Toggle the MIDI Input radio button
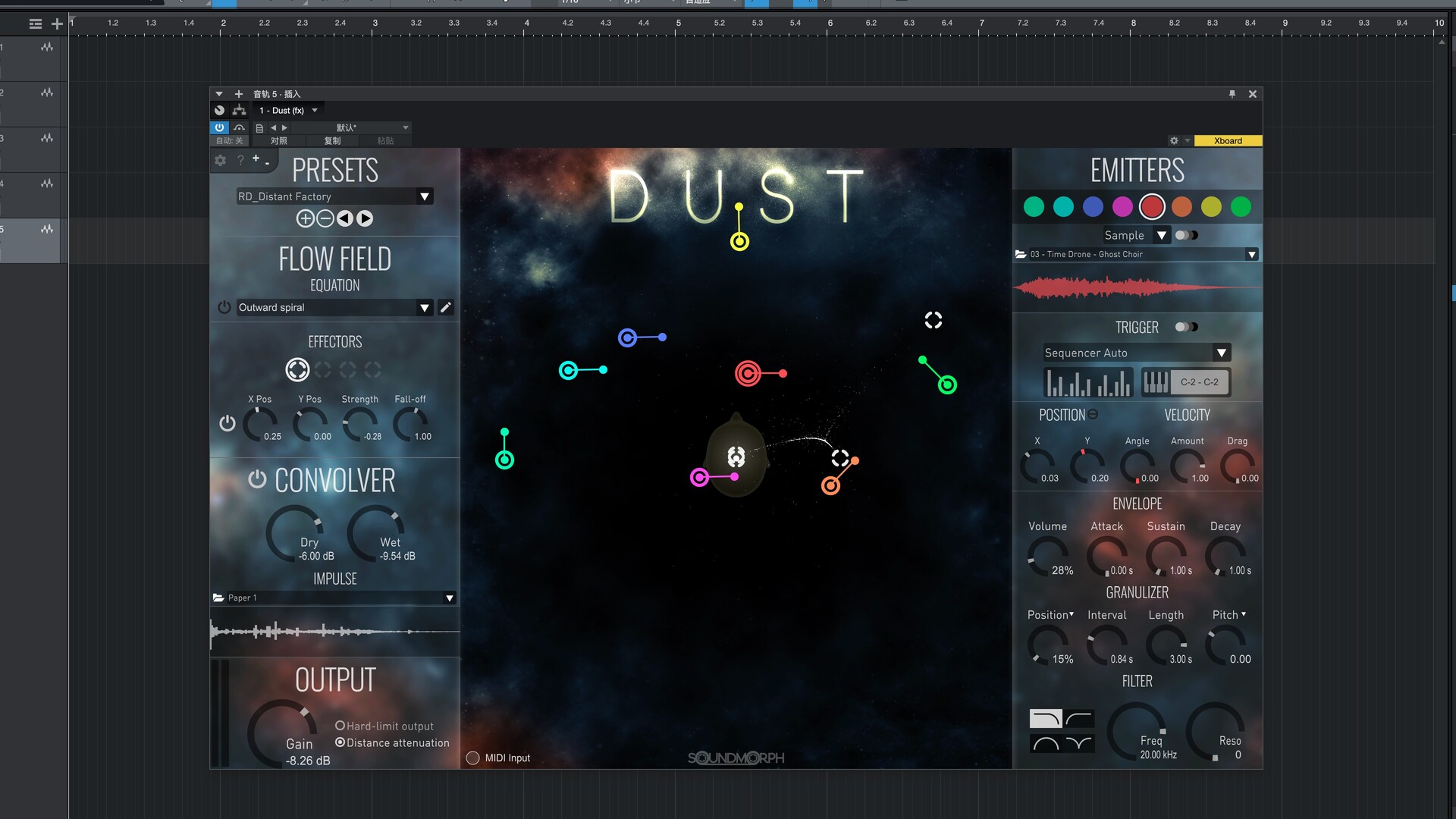 coord(472,758)
